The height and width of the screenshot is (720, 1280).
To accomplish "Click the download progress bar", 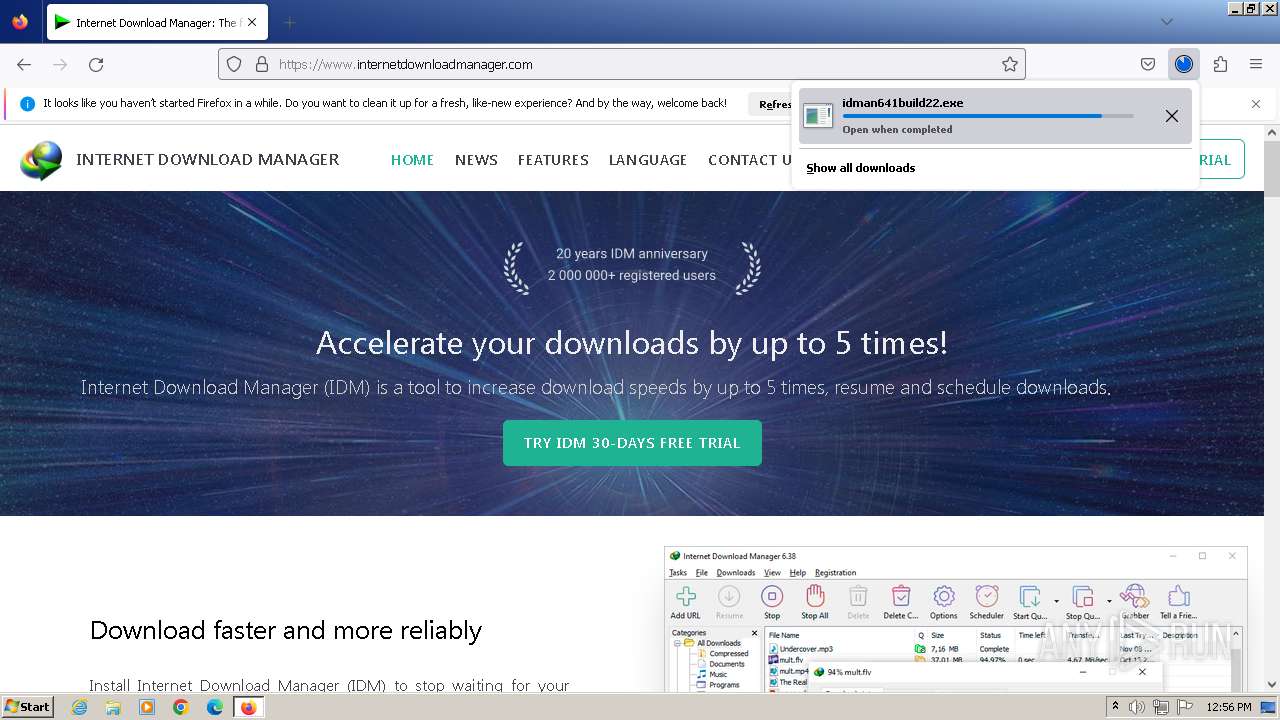I will click(x=988, y=116).
